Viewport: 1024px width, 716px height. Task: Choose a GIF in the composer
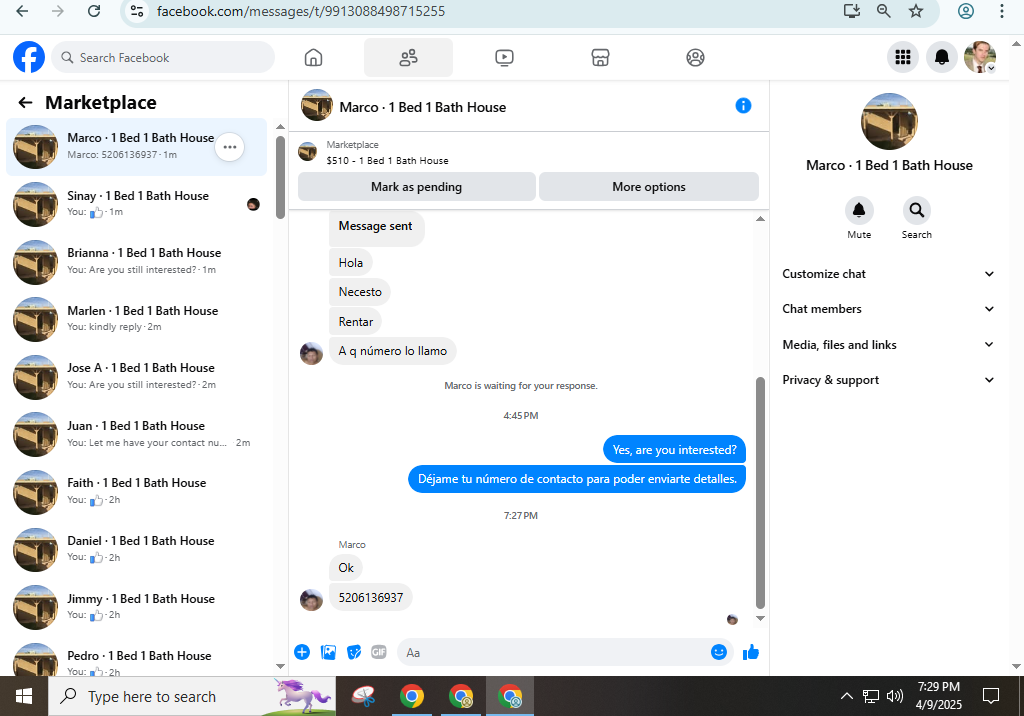[379, 652]
